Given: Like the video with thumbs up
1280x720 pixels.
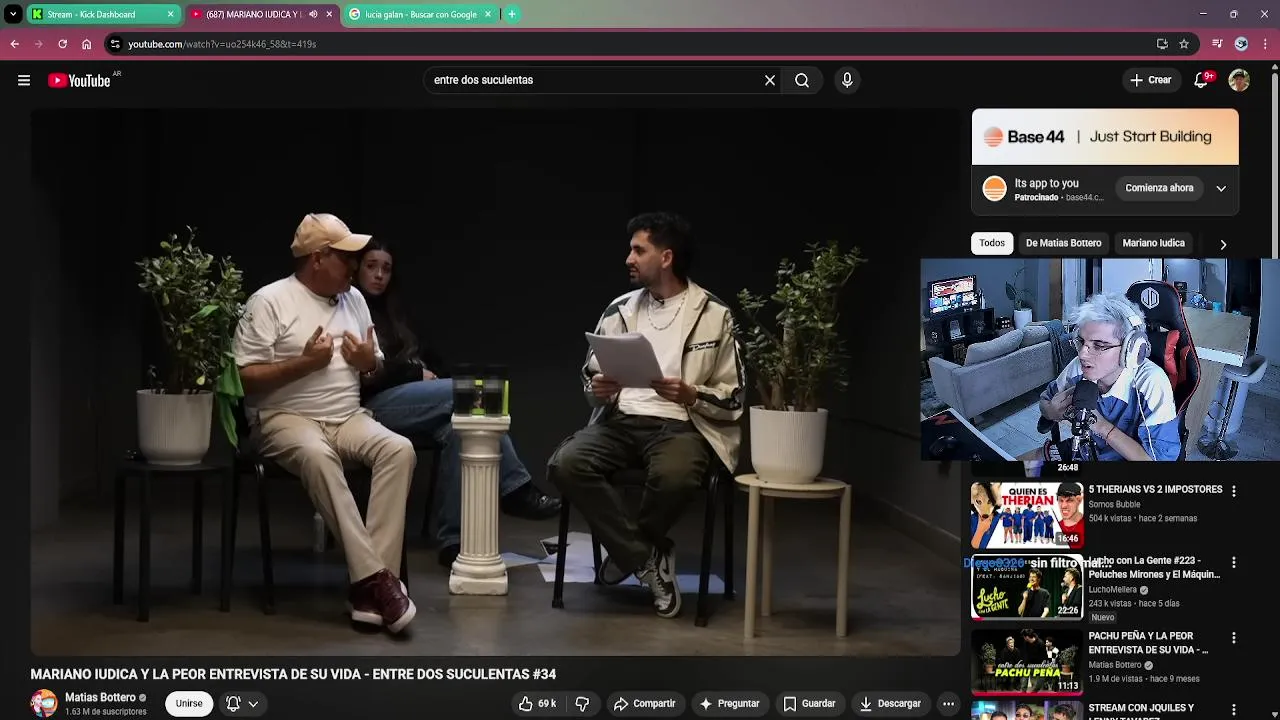Looking at the screenshot, I should click(537, 704).
